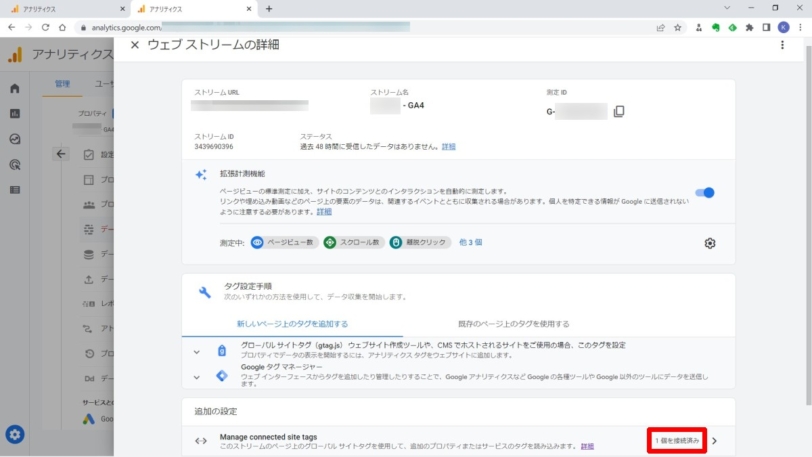
Task: Toggle the enhanced measurement switch
Action: click(705, 193)
